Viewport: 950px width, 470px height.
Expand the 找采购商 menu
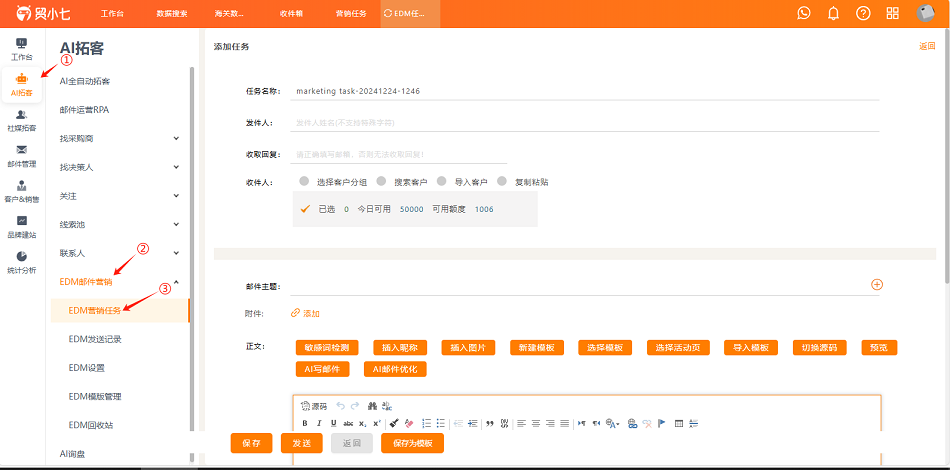tap(176, 138)
